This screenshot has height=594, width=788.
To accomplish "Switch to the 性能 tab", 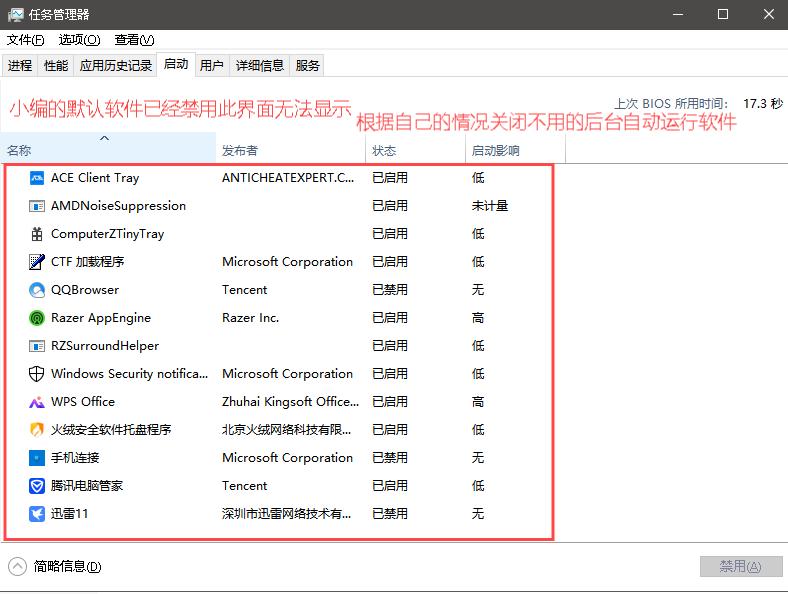I will pos(56,65).
